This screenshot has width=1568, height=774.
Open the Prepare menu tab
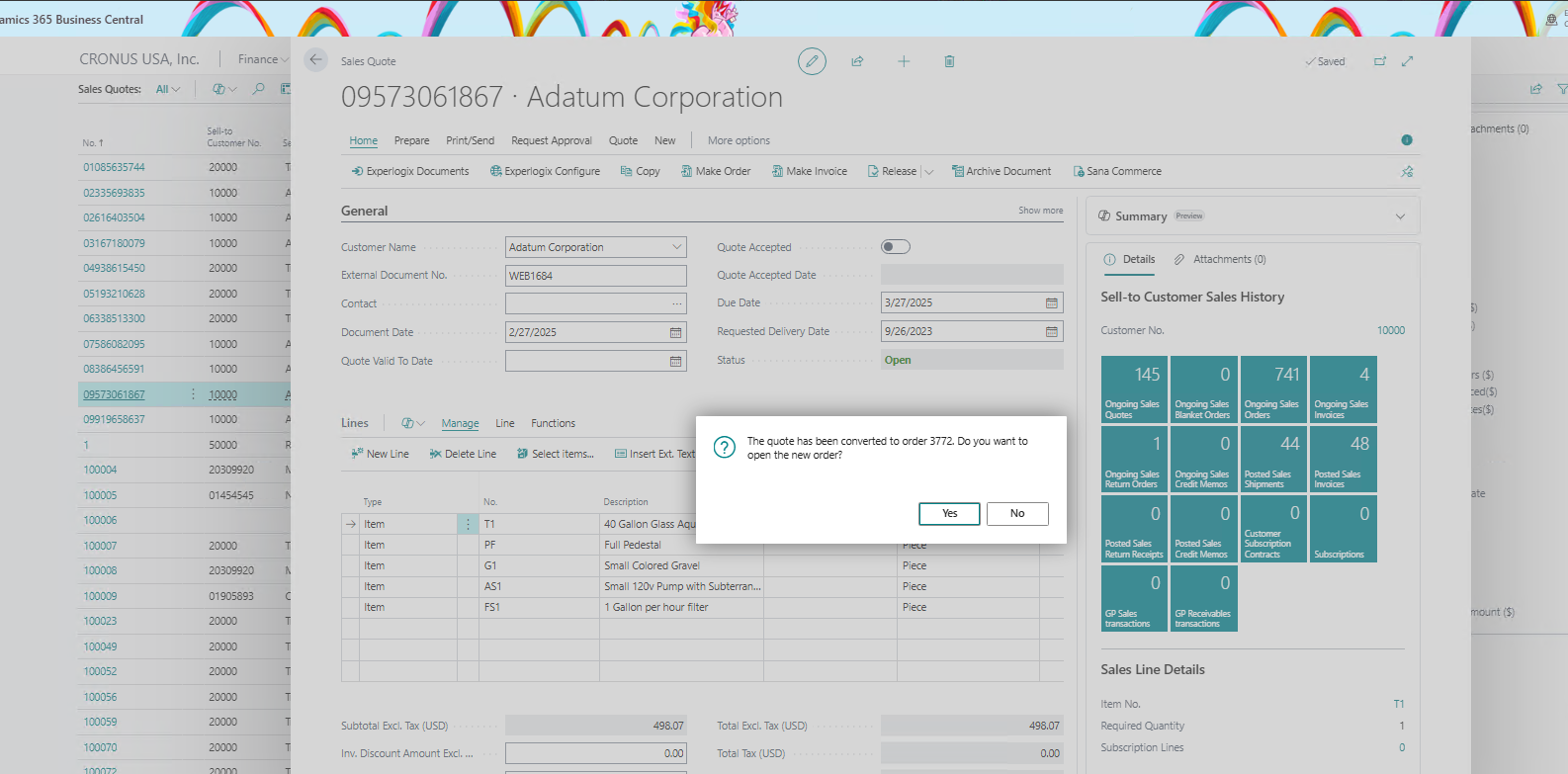point(412,140)
